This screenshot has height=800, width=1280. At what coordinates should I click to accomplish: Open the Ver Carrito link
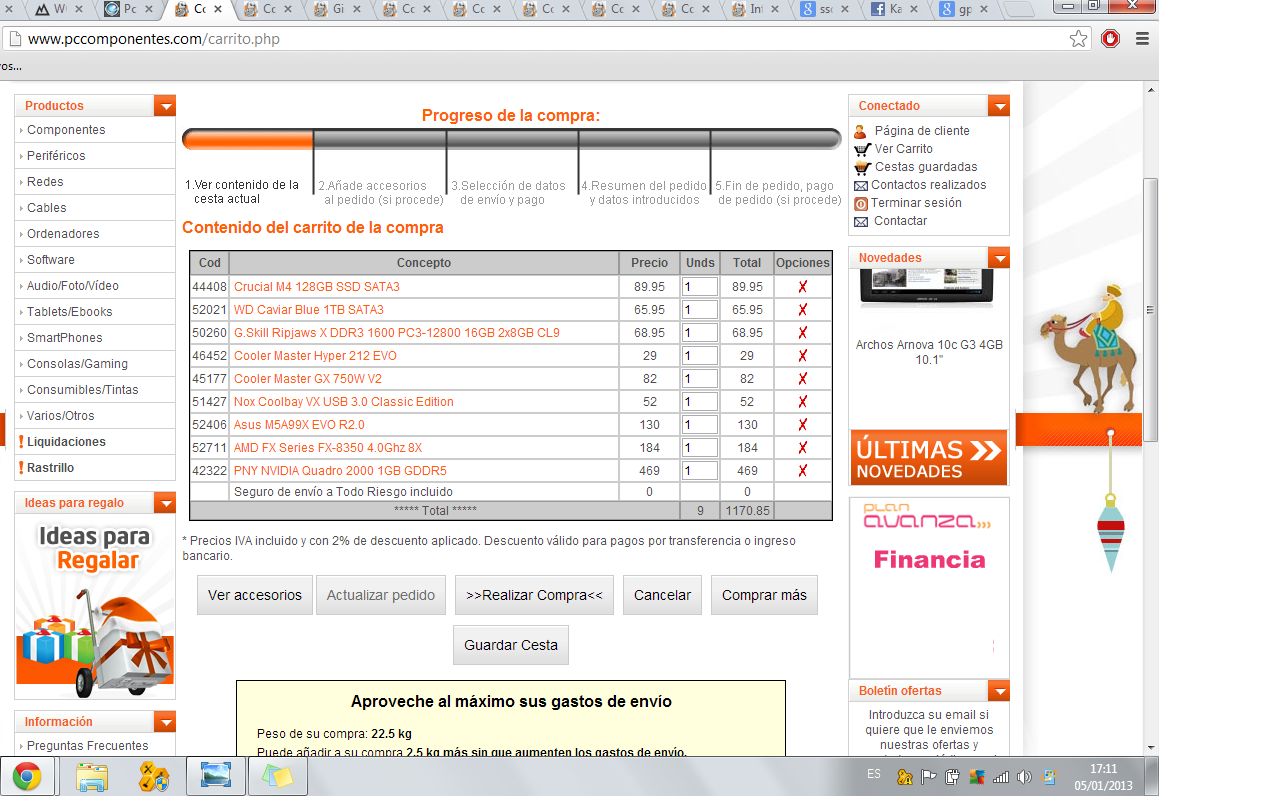[904, 149]
